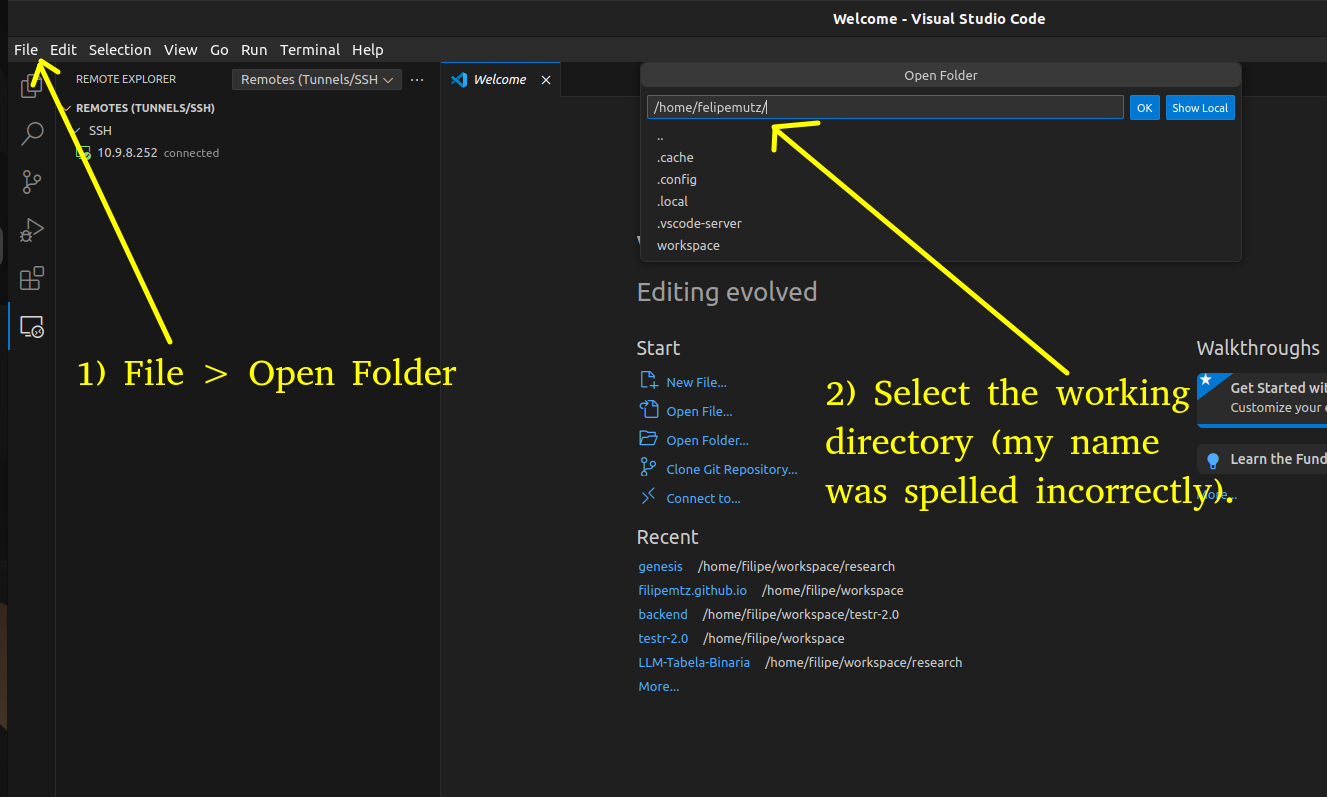Viewport: 1327px width, 797px height.
Task: Select the Remote Explorer activity icon
Action: tap(32, 326)
